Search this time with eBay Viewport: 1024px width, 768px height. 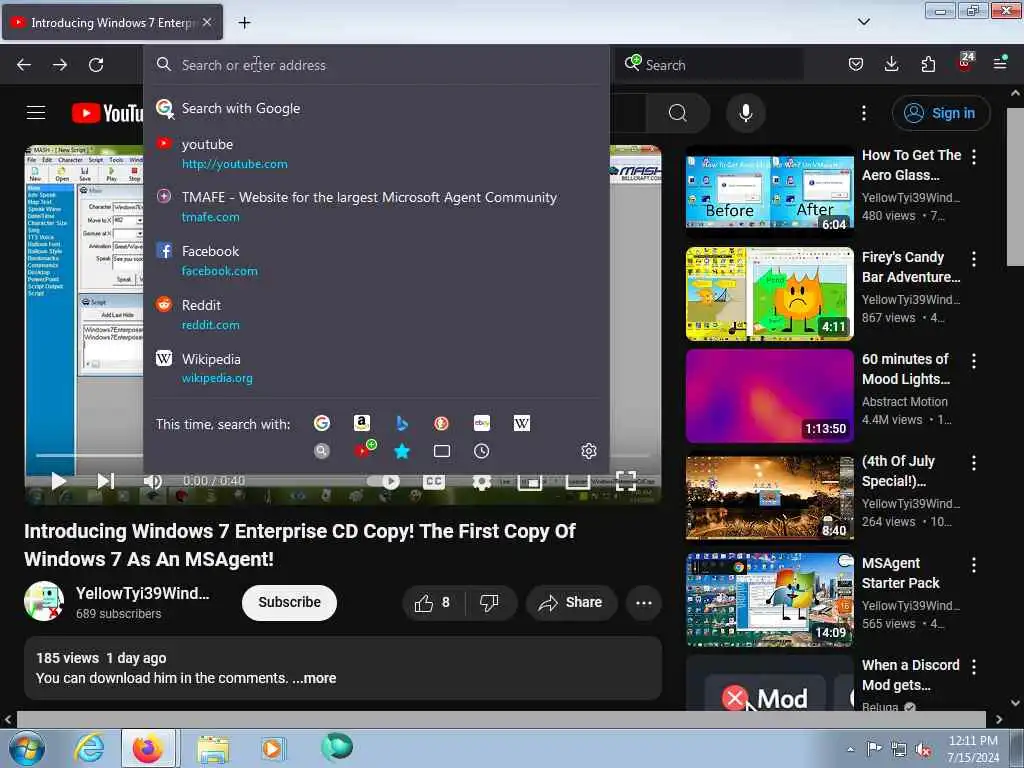tap(482, 423)
